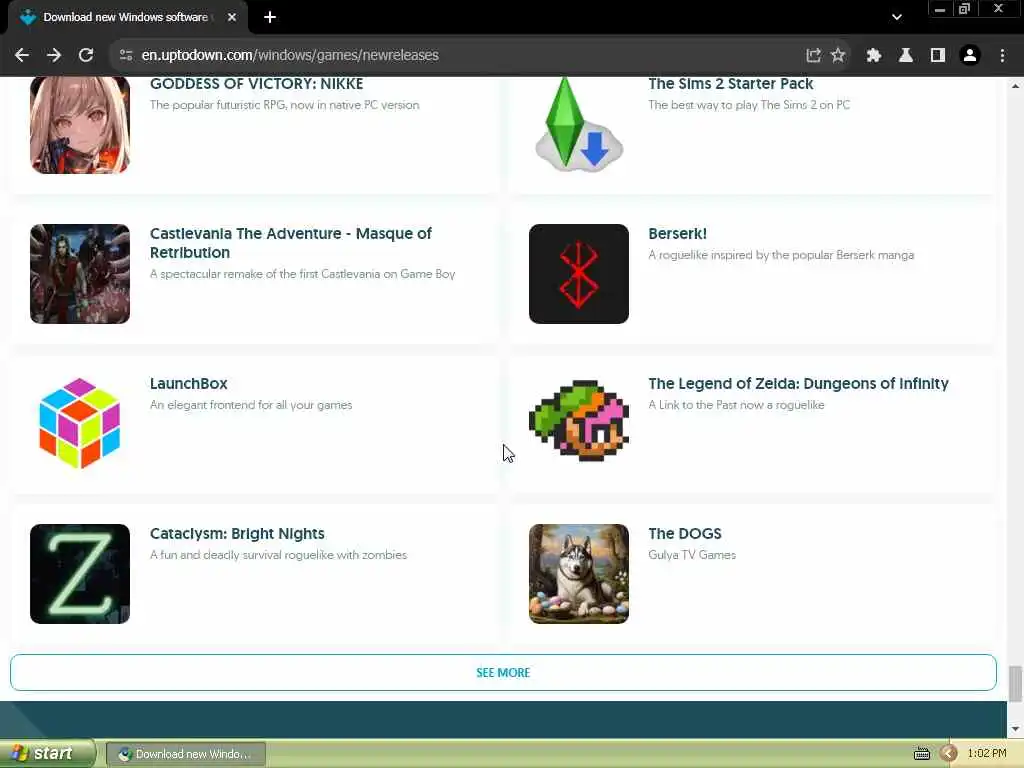Open The Sims 2 Starter Pack icon
This screenshot has height=768, width=1024.
tap(579, 124)
